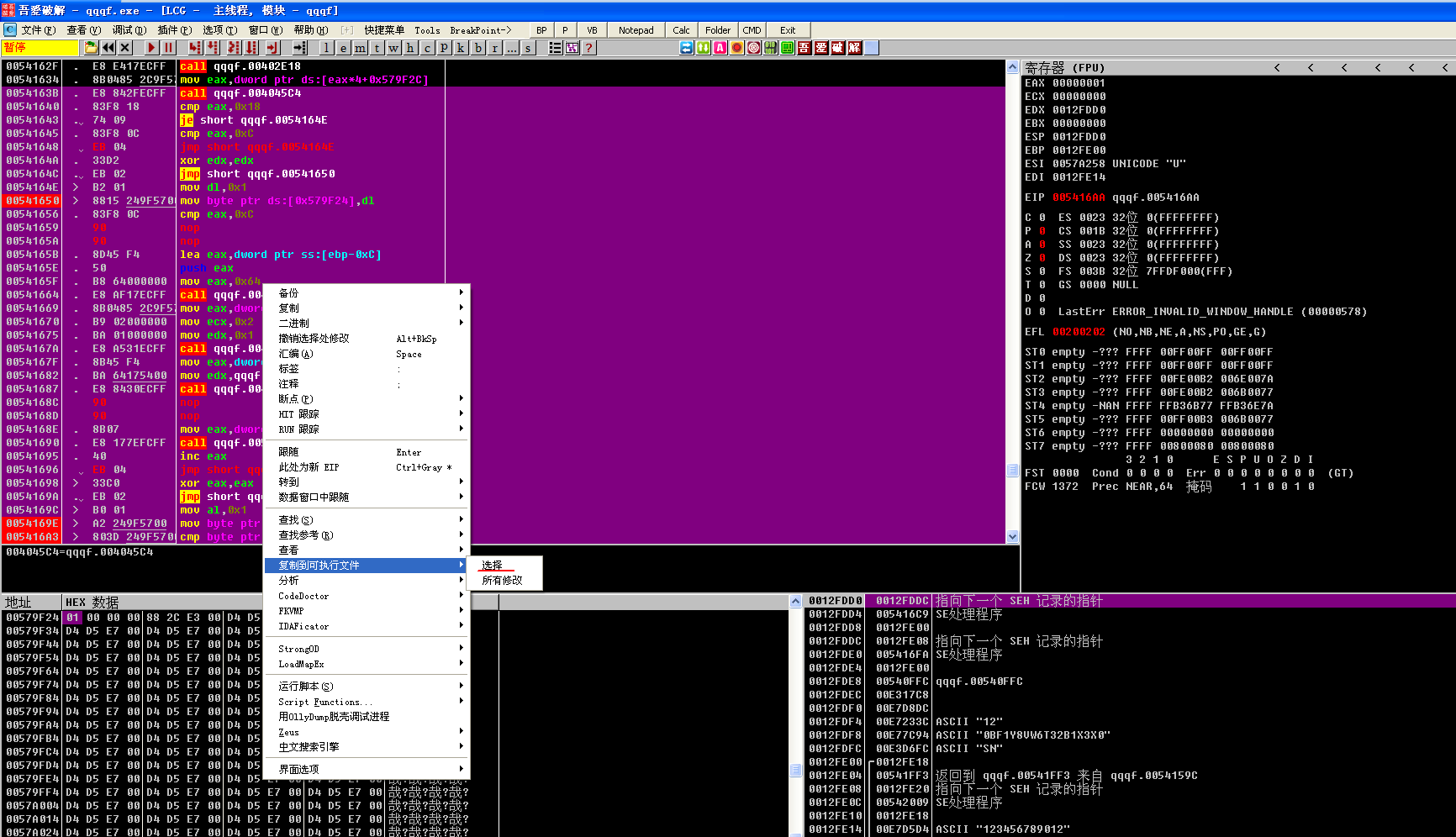Select 汇编(A) in the context menu
The width and height of the screenshot is (1456, 837).
[367, 354]
